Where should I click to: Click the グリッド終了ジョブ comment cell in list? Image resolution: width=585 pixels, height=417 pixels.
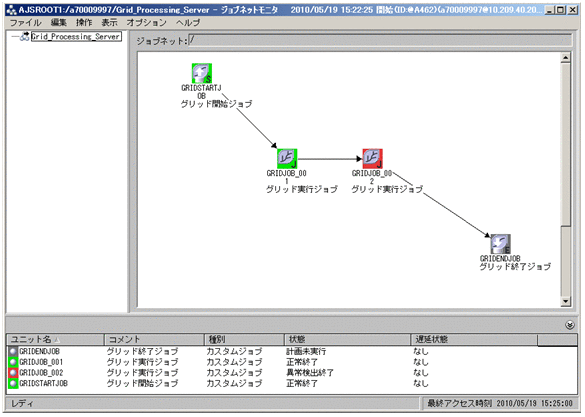143,351
